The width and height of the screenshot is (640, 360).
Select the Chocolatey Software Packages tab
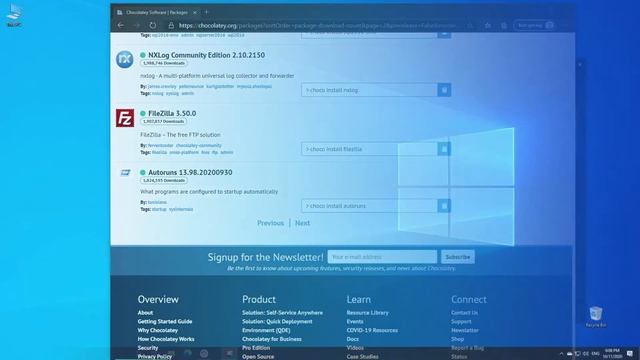[157, 13]
